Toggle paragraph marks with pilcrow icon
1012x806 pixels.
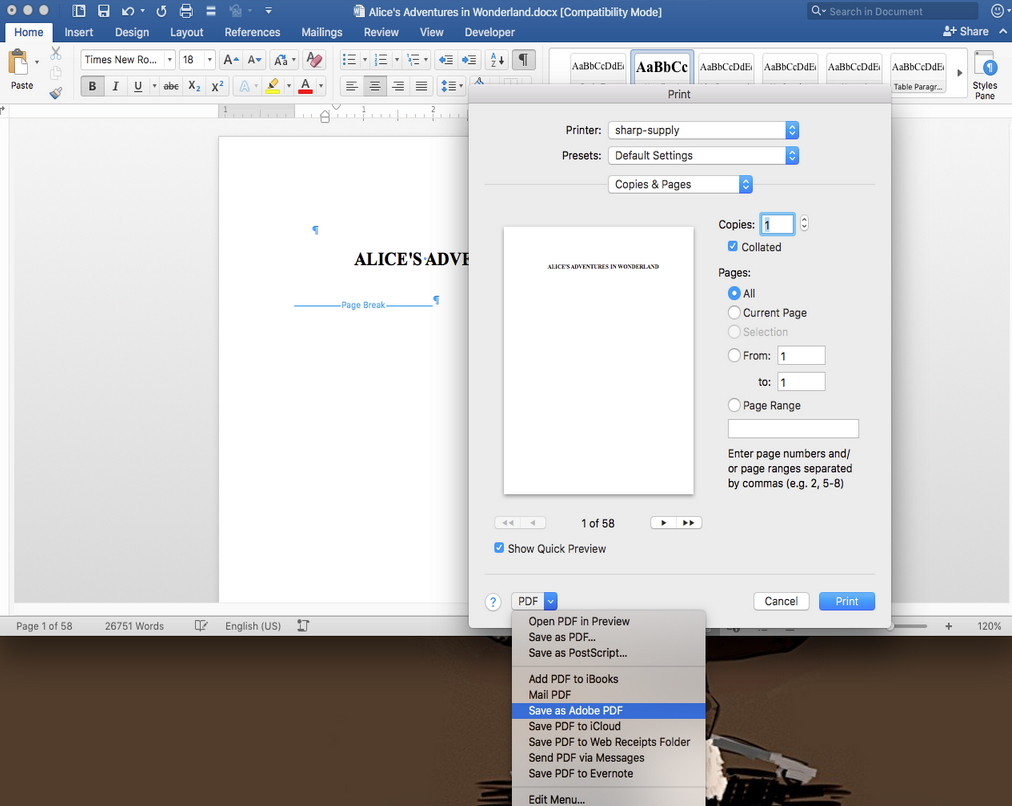pyautogui.click(x=523, y=60)
